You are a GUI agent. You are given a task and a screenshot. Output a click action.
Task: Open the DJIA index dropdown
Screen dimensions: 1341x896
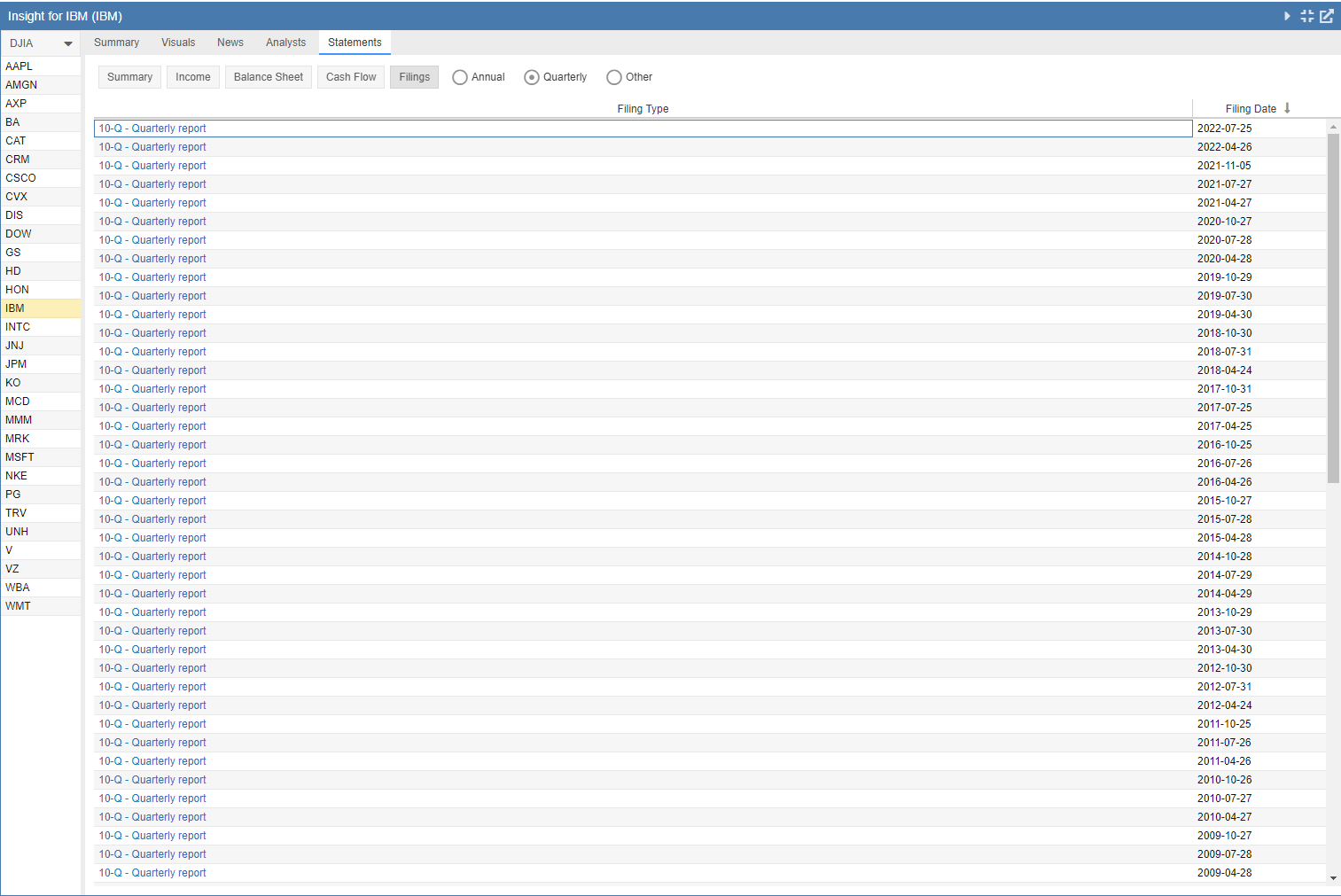(x=41, y=43)
